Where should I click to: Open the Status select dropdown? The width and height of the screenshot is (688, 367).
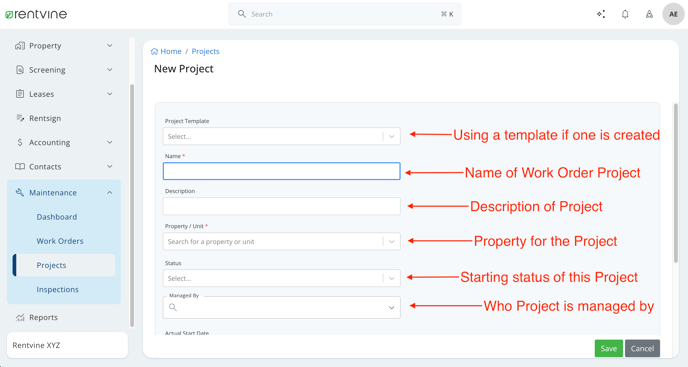click(x=281, y=278)
